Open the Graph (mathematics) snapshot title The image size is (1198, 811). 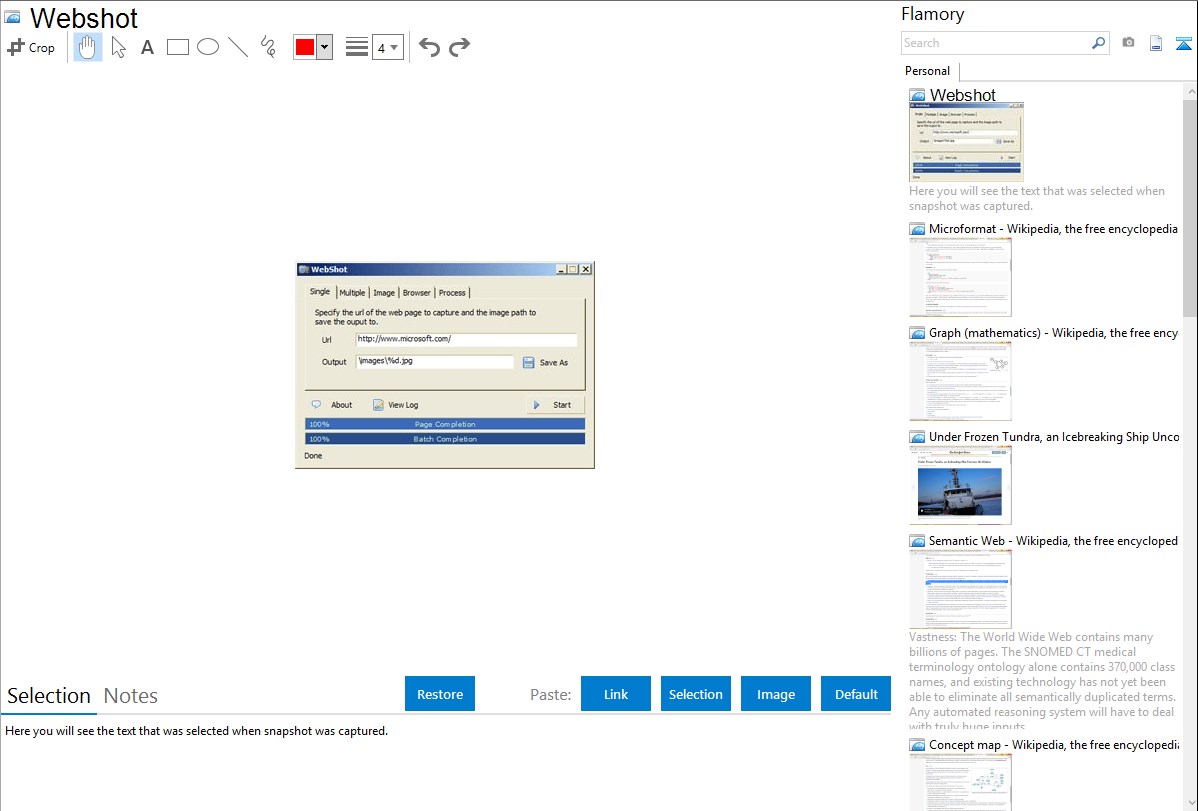point(1053,333)
